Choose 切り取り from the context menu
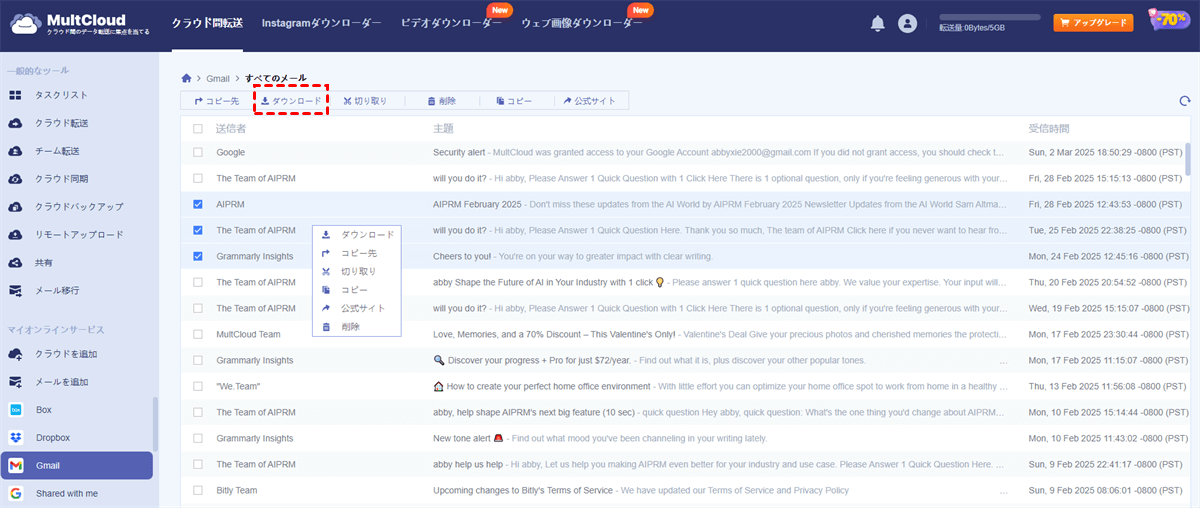1200x508 pixels. [357, 271]
